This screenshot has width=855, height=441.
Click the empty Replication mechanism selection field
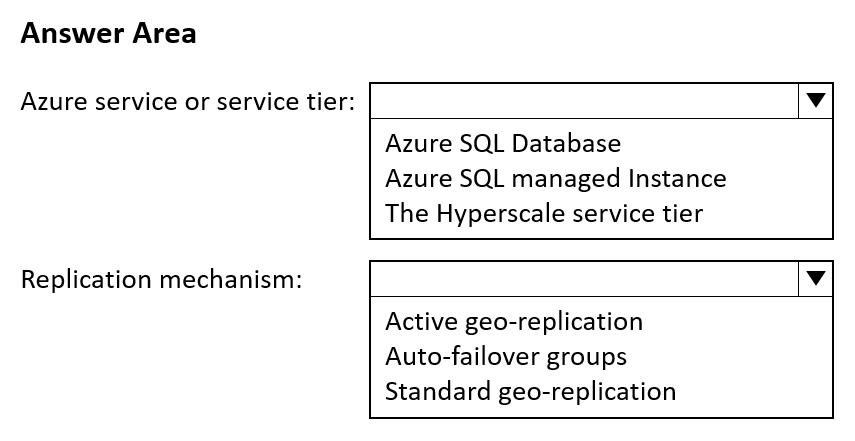click(584, 279)
